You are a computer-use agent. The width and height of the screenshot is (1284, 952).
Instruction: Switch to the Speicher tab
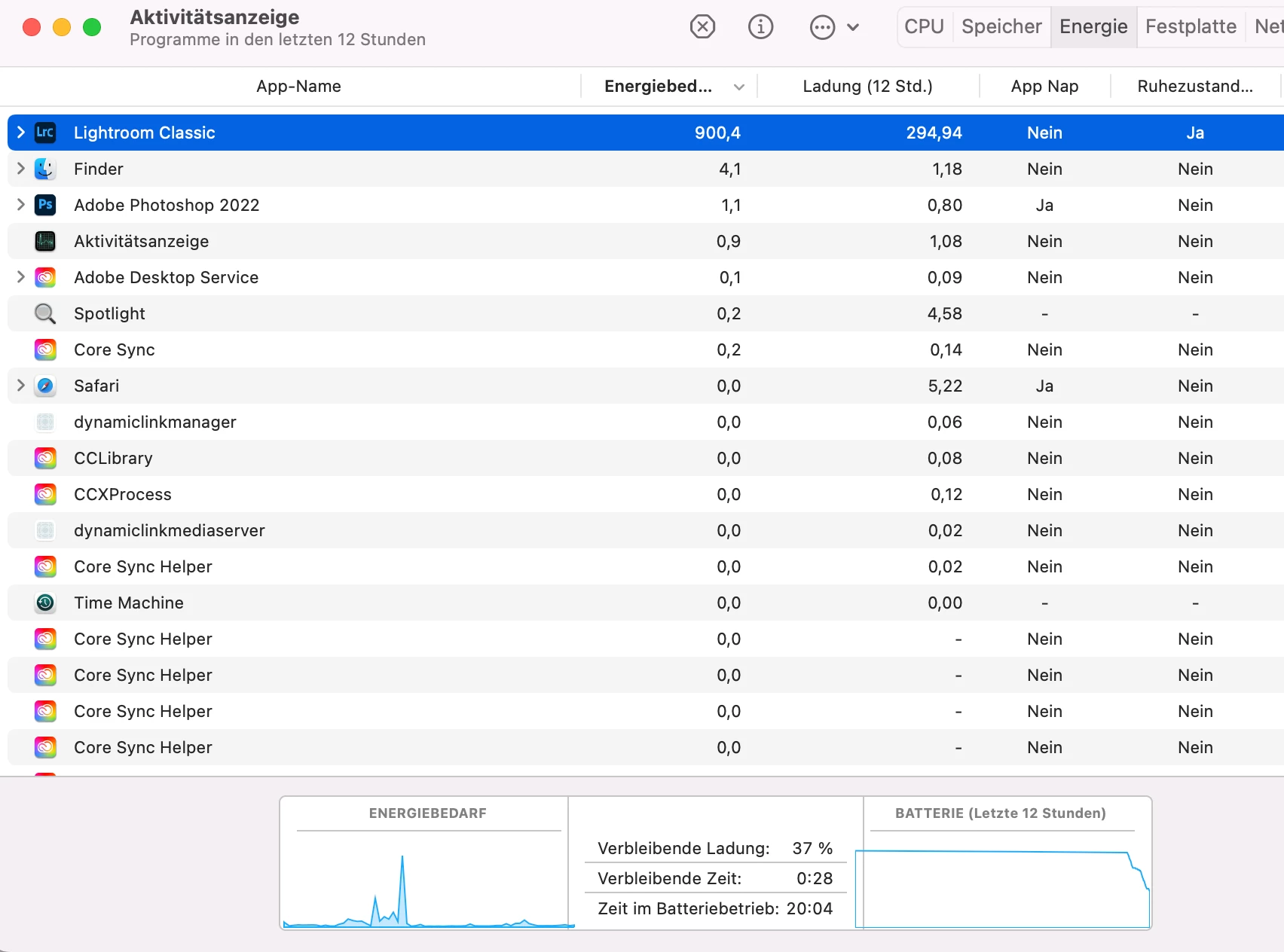click(x=1001, y=27)
